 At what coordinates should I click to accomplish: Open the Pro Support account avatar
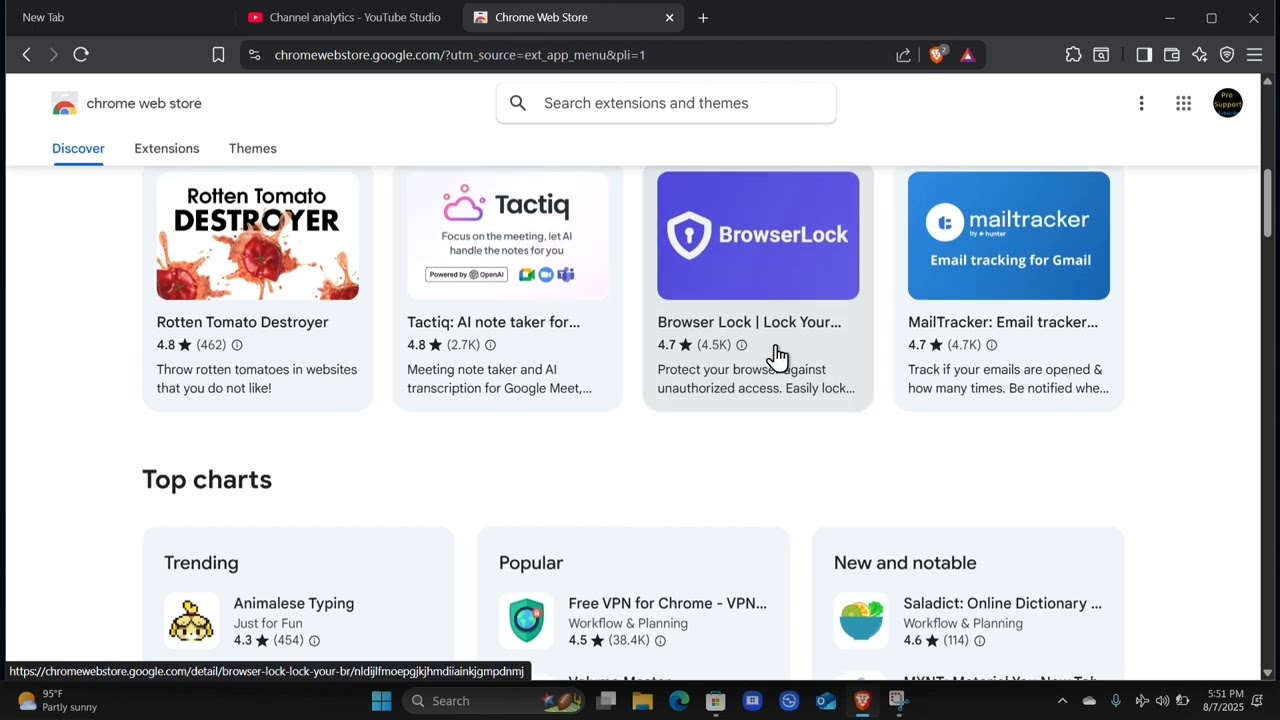pos(1227,103)
